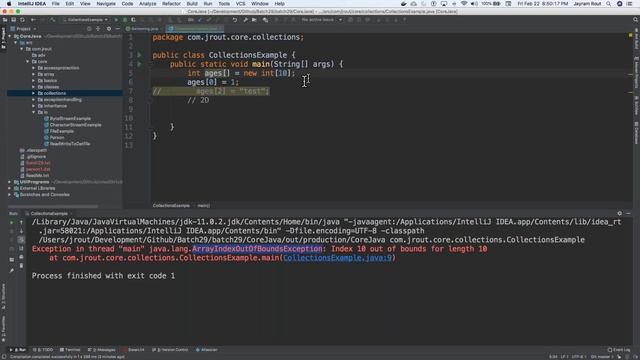This screenshot has width=640, height=360.
Task: Expand the exceptionhandling package
Action: 33,100
